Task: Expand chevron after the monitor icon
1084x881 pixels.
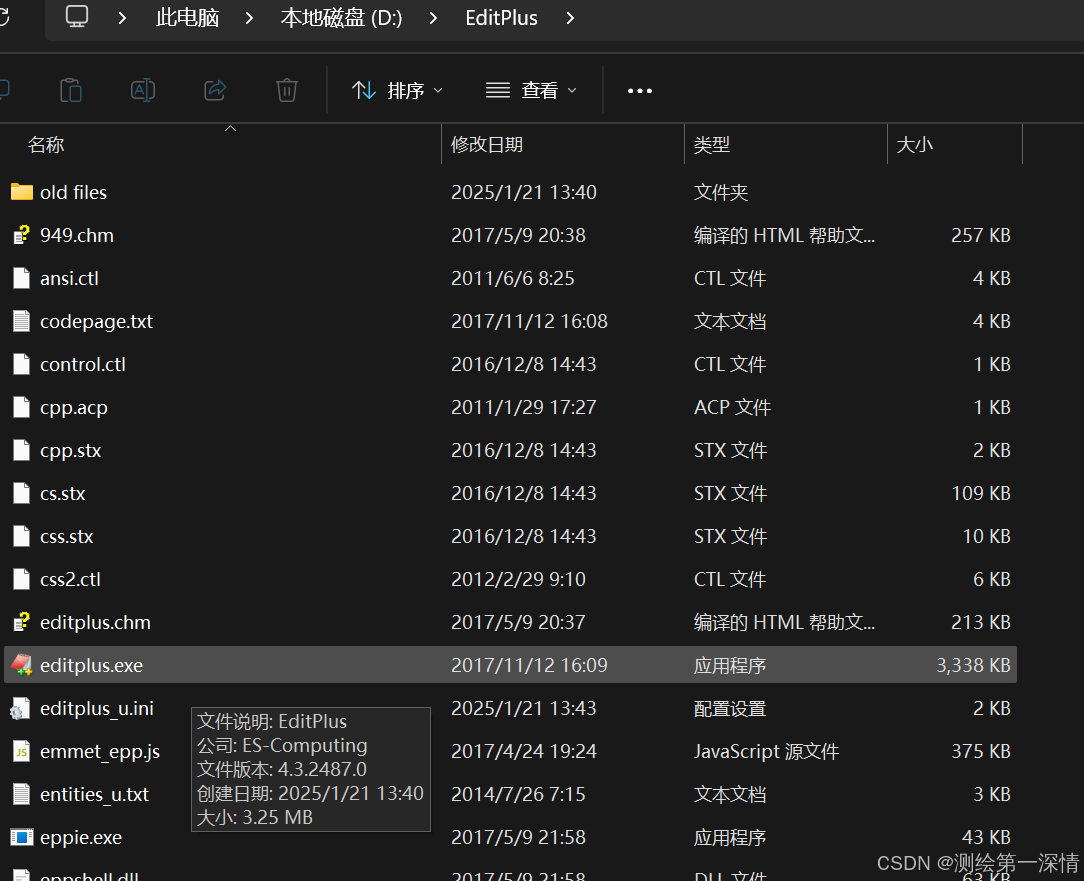Action: coord(122,18)
